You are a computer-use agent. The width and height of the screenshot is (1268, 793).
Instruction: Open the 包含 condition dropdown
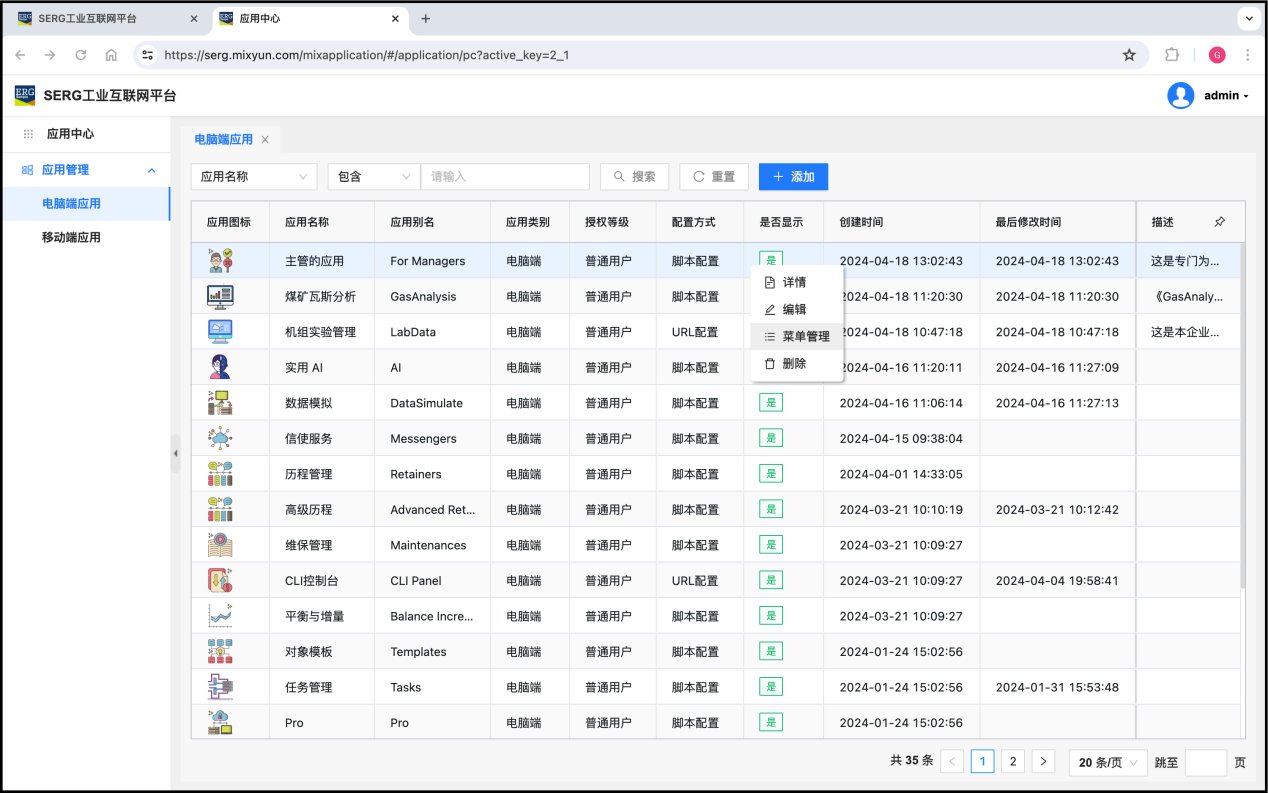tap(373, 177)
